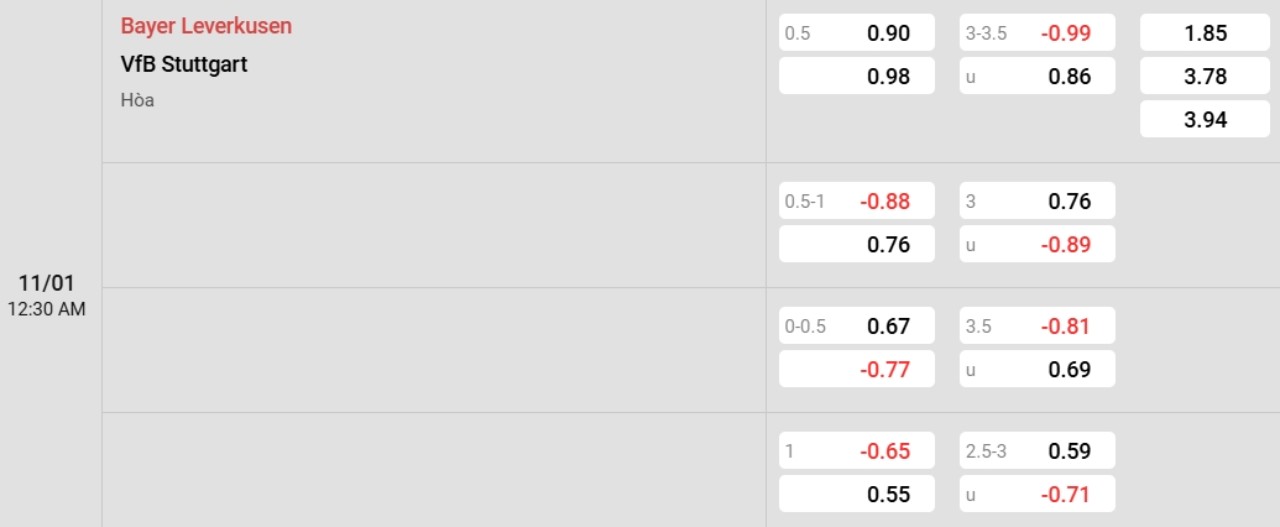1280x527 pixels.
Task: Choose home win odds 1.85
Action: click(1205, 33)
